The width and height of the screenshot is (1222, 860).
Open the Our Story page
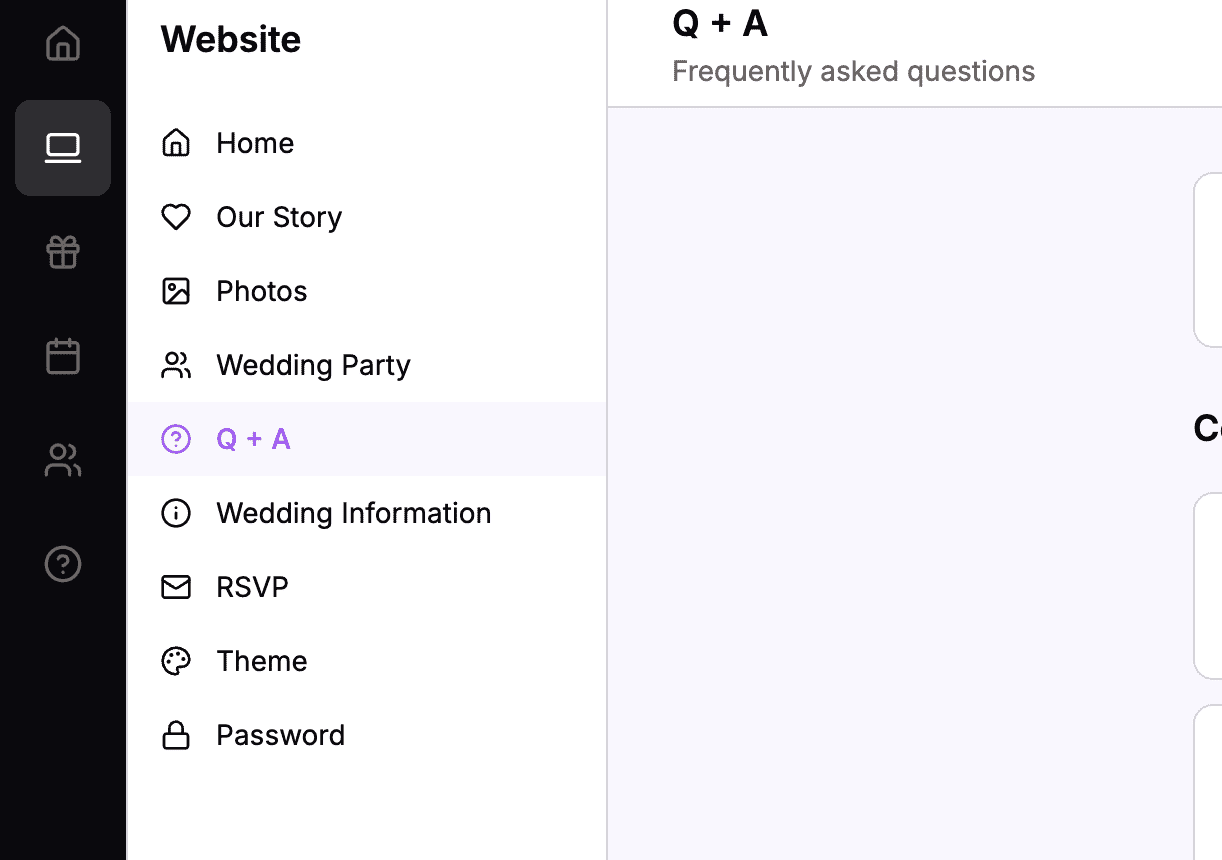point(279,217)
